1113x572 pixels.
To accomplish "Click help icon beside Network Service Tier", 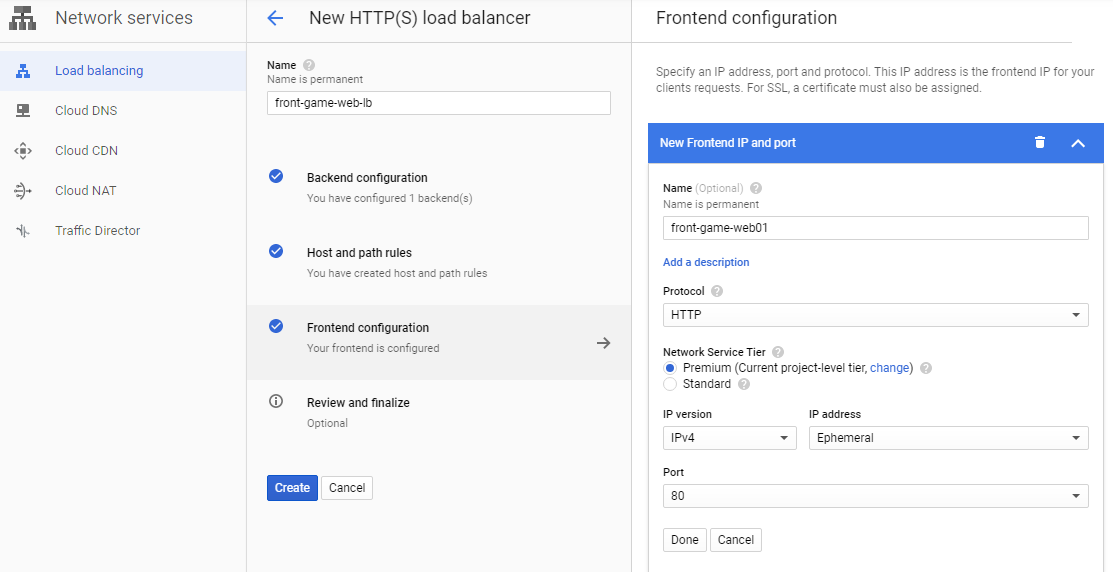I will tap(778, 352).
